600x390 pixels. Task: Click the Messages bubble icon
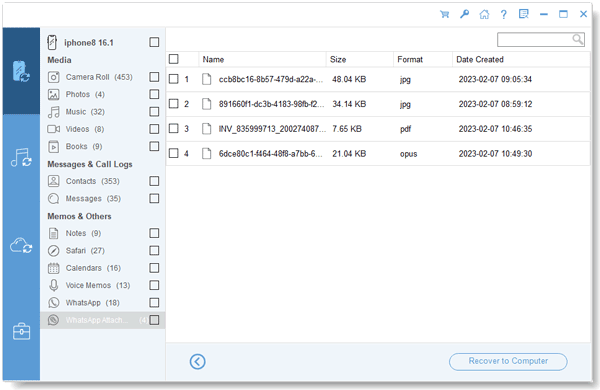coord(54,199)
